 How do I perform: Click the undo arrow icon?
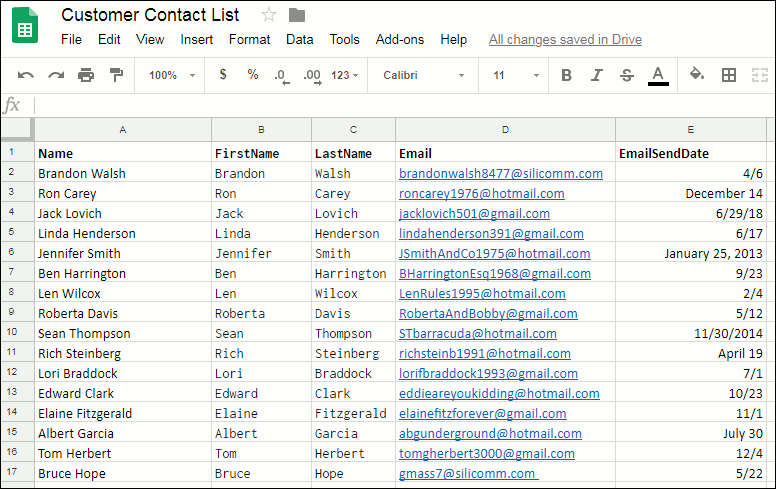point(25,75)
